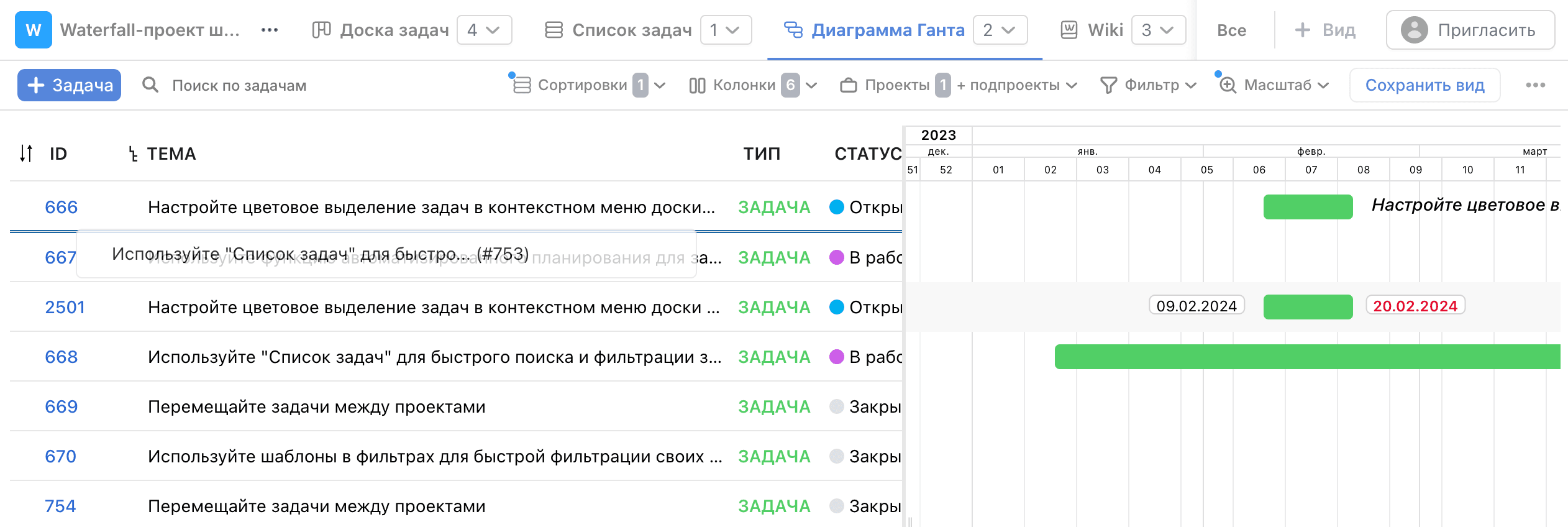Click the avatar icon in Пригласить

[1415, 30]
